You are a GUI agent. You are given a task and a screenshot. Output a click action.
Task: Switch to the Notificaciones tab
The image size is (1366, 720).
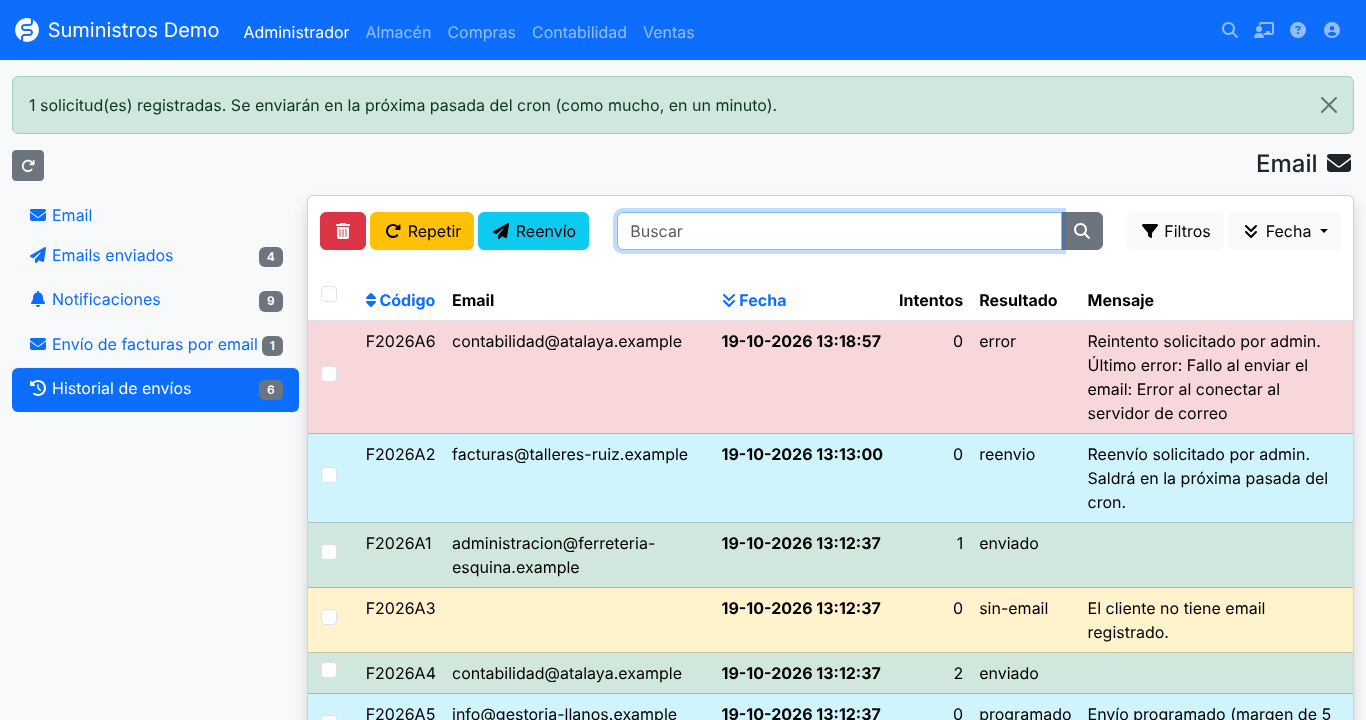[155, 300]
